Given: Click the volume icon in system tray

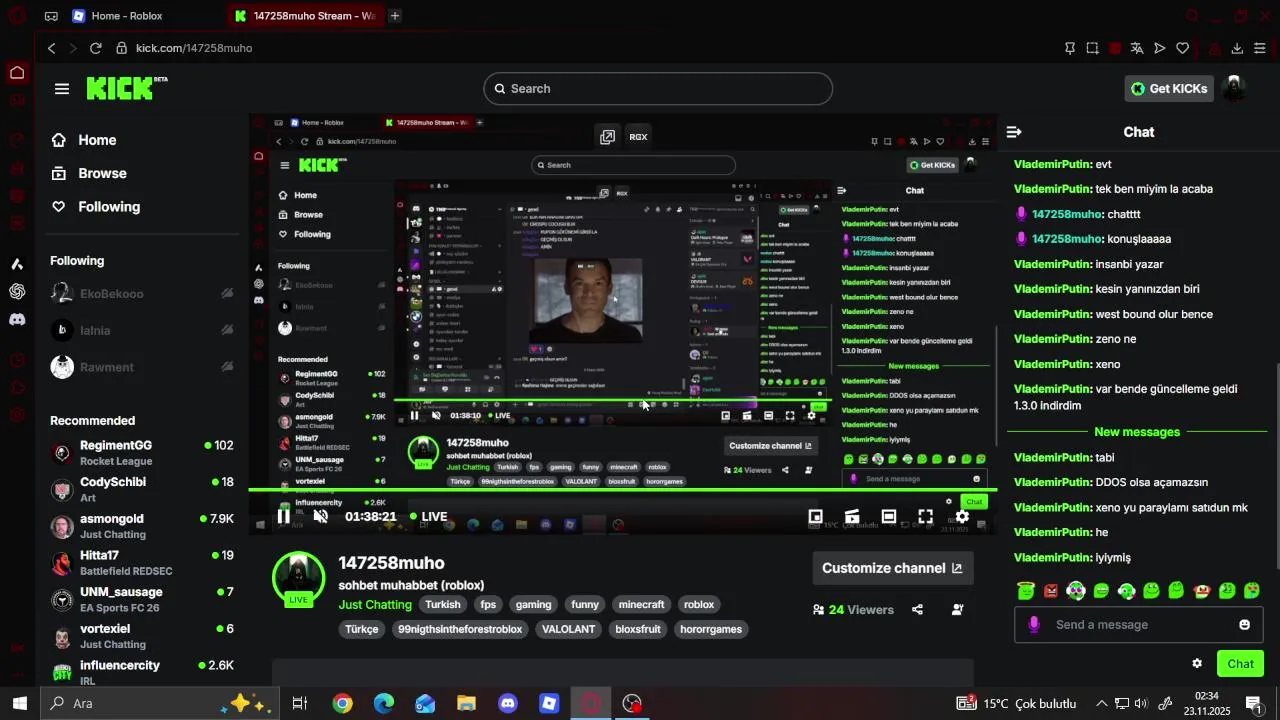Looking at the screenshot, I should [x=1143, y=703].
